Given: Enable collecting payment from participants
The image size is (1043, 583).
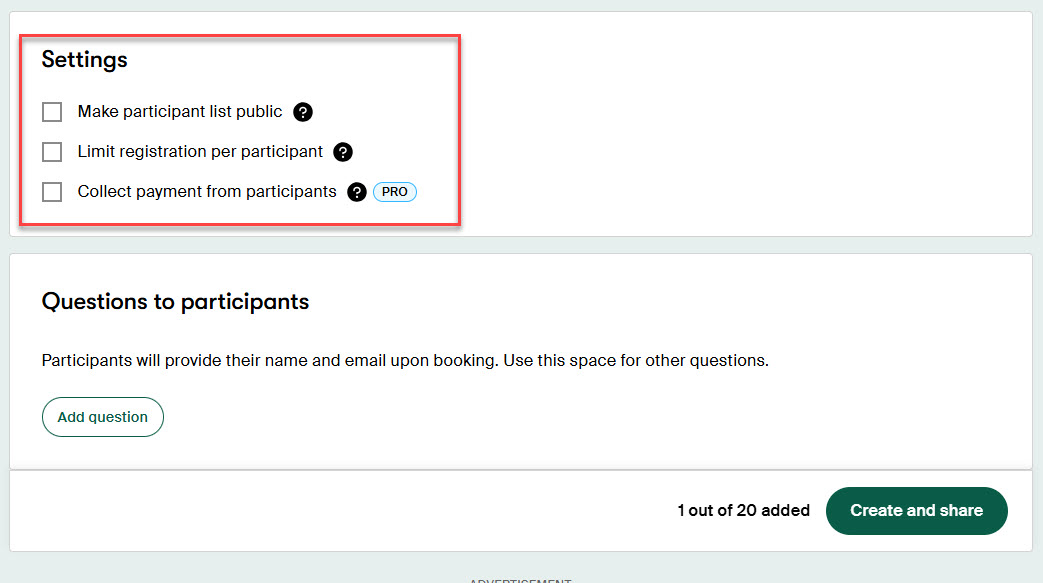Looking at the screenshot, I should [x=51, y=192].
